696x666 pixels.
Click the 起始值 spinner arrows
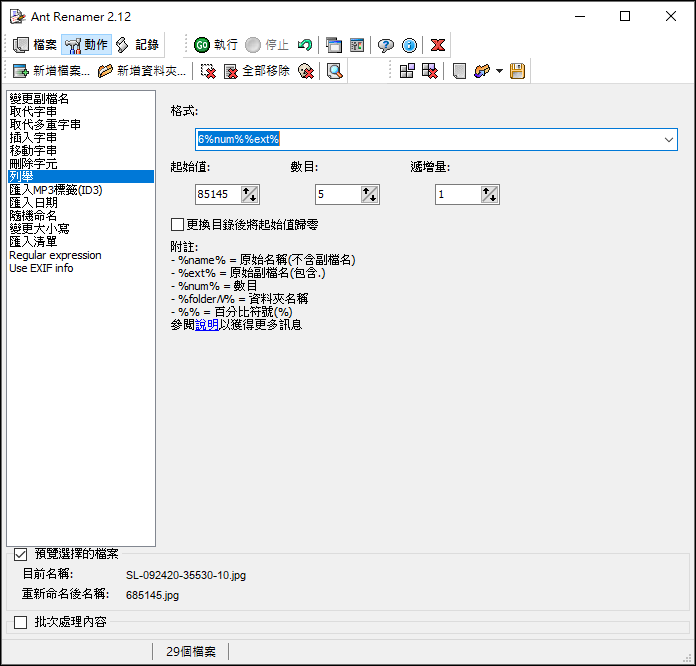[x=250, y=194]
